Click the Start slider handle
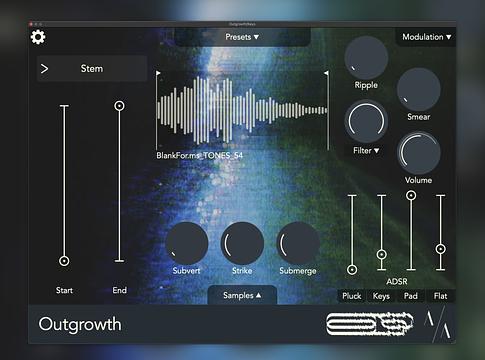Image resolution: width=485 pixels, height=360 pixels. tap(64, 261)
